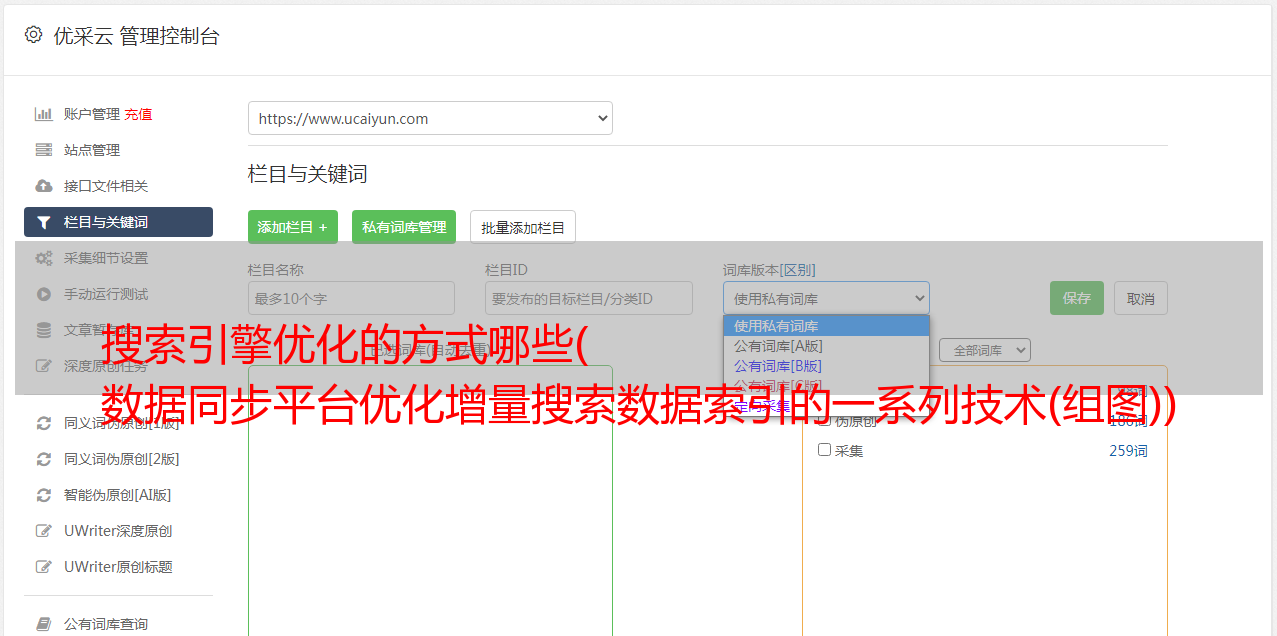The image size is (1277, 636).
Task: Choose 公有词库[B版] option
Action: click(x=778, y=366)
